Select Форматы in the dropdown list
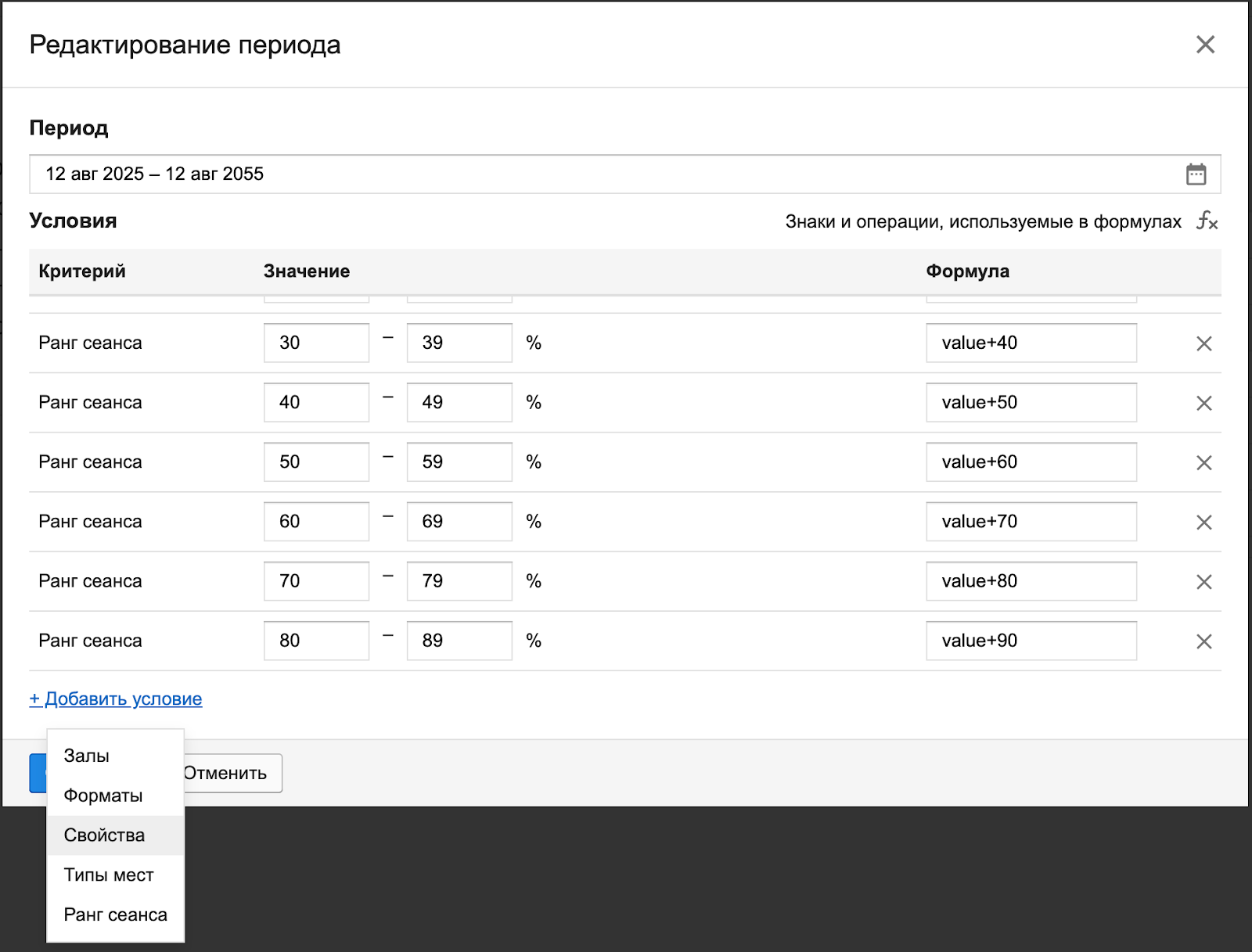 (103, 796)
